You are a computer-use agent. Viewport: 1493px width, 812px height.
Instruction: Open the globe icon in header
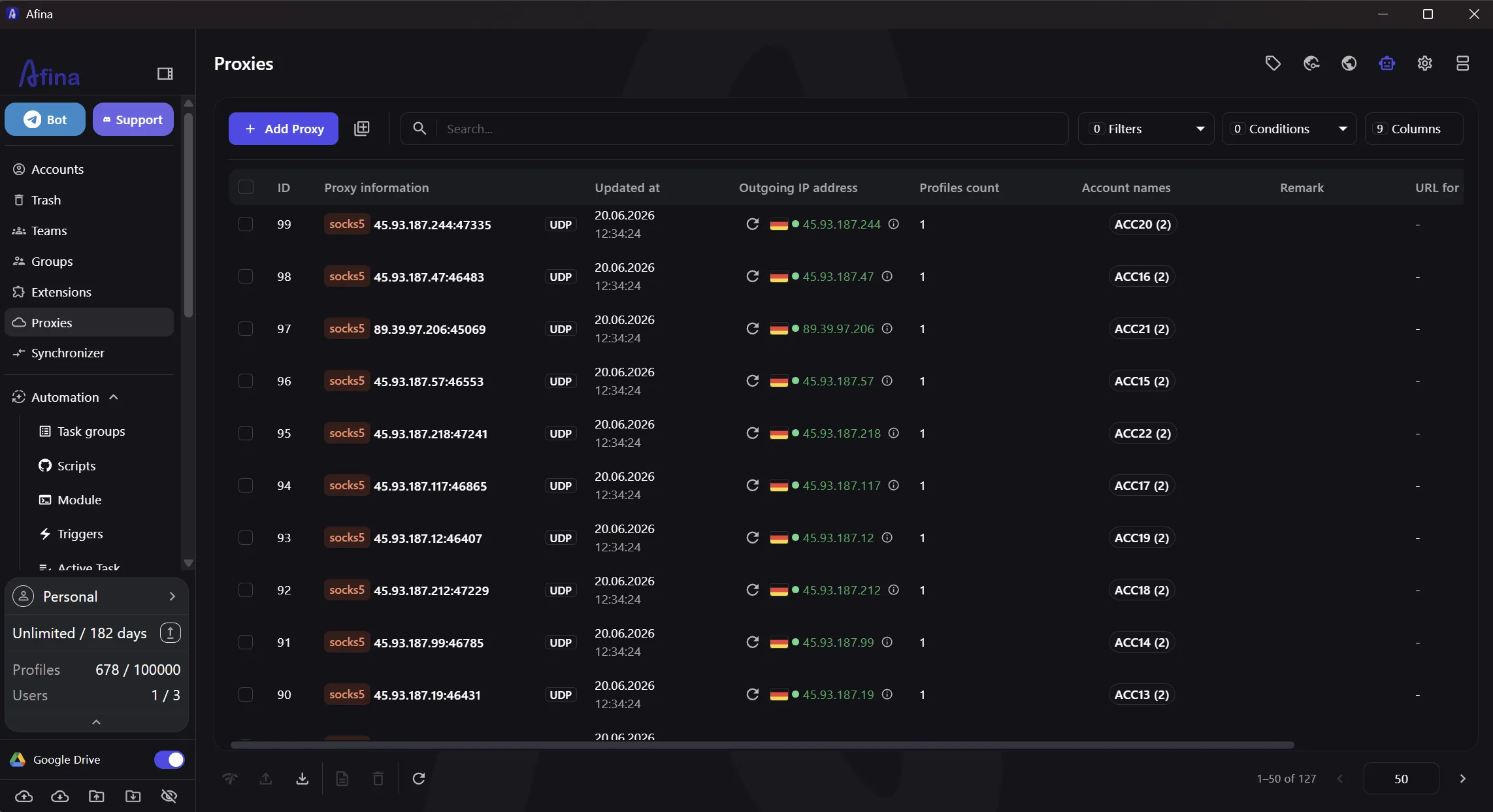click(1349, 63)
